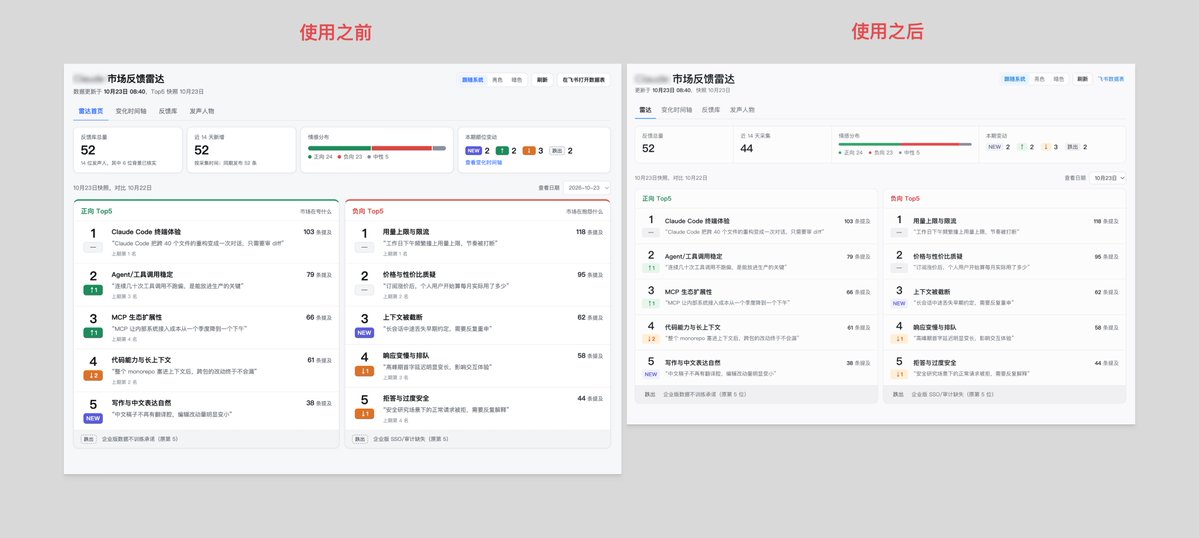Click red segment of 情感分布 bar in 使用之后 panel
This screenshot has width=1199, height=538.
pyautogui.click(x=930, y=144)
